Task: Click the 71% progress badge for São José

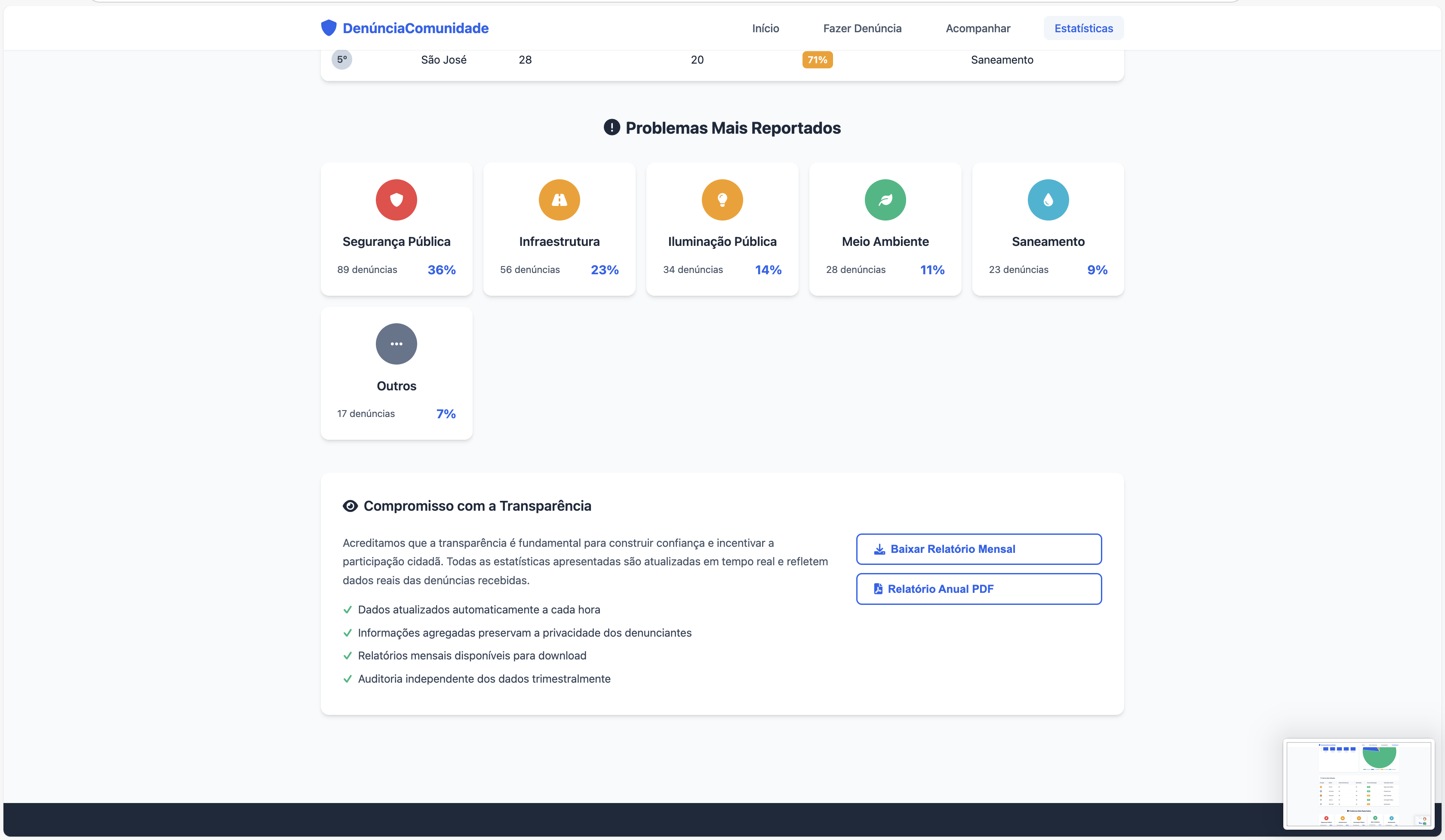Action: (x=817, y=59)
